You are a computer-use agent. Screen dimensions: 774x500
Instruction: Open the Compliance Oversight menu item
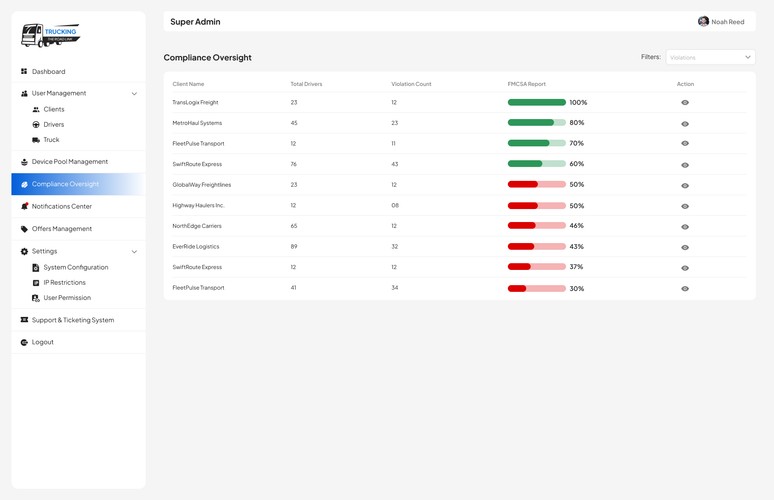[x=78, y=184]
